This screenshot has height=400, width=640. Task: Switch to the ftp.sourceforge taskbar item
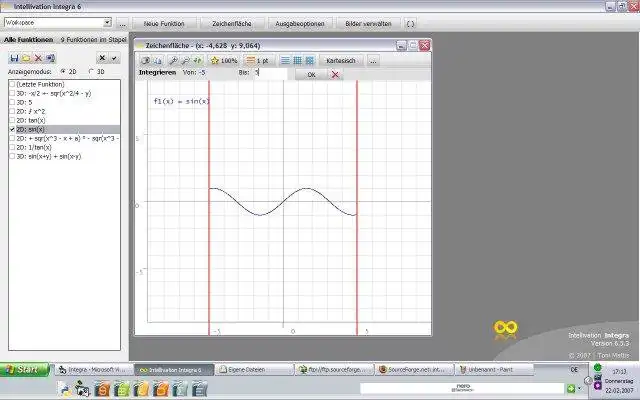[334, 370]
